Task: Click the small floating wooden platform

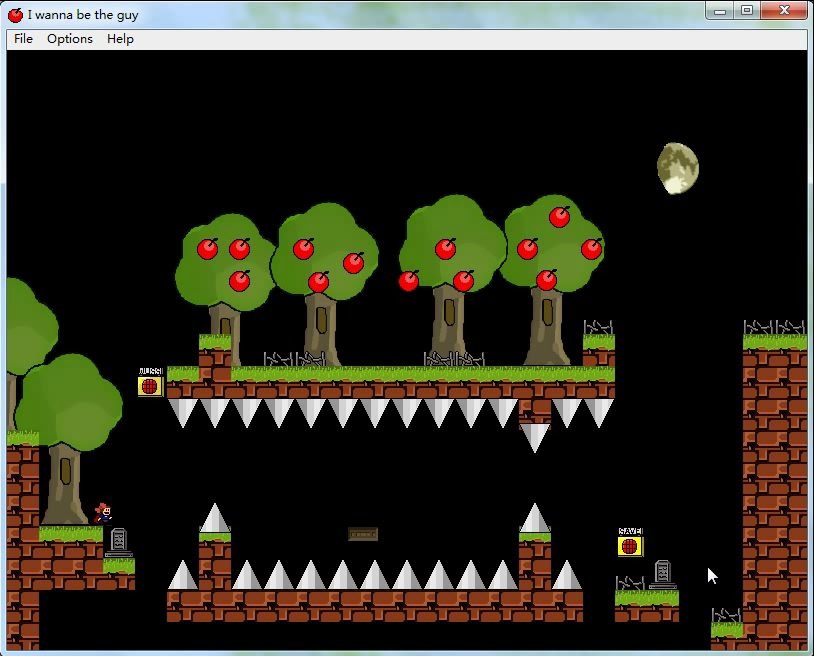Action: pos(363,534)
